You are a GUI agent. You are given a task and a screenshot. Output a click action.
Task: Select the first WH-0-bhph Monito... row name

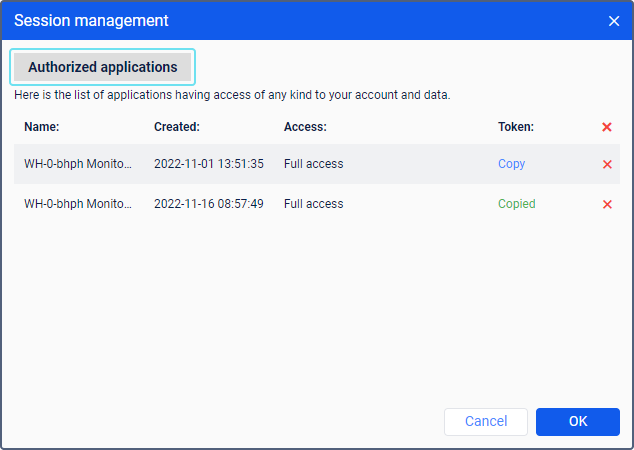pos(78,164)
